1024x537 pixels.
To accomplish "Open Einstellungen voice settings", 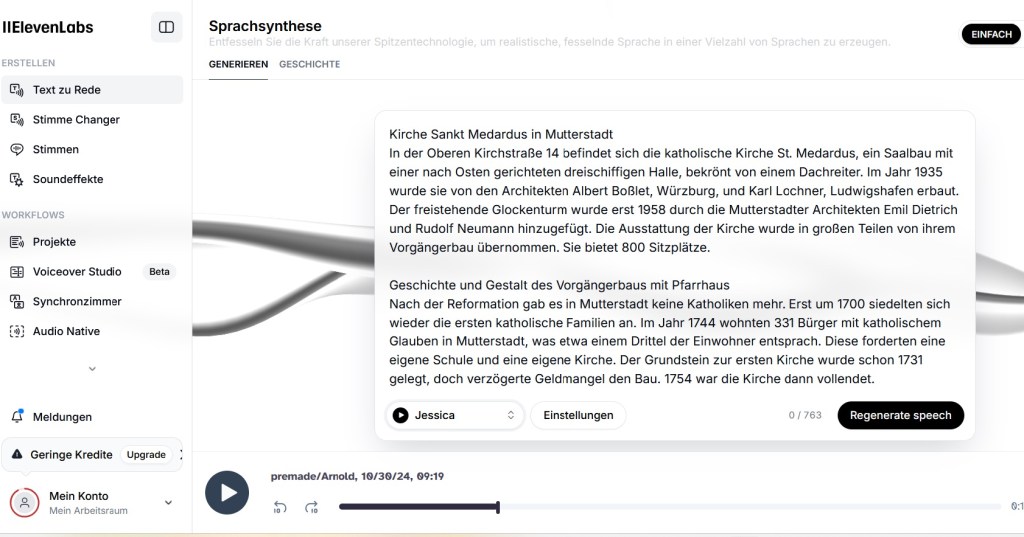I will [x=578, y=415].
